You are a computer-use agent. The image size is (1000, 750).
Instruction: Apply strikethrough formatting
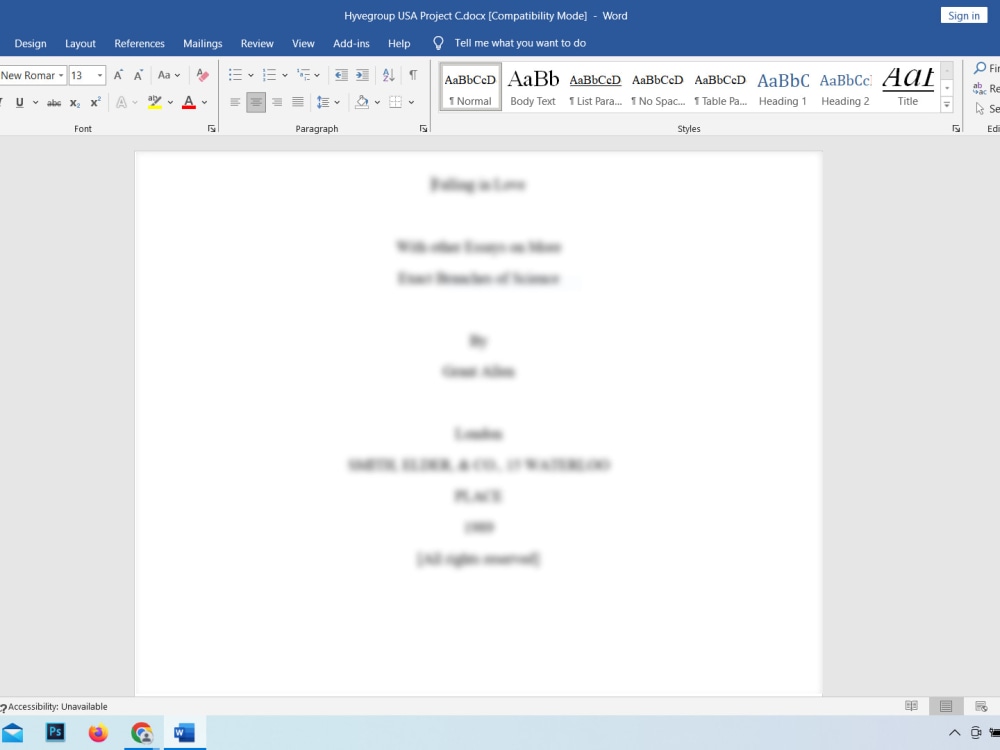click(54, 102)
